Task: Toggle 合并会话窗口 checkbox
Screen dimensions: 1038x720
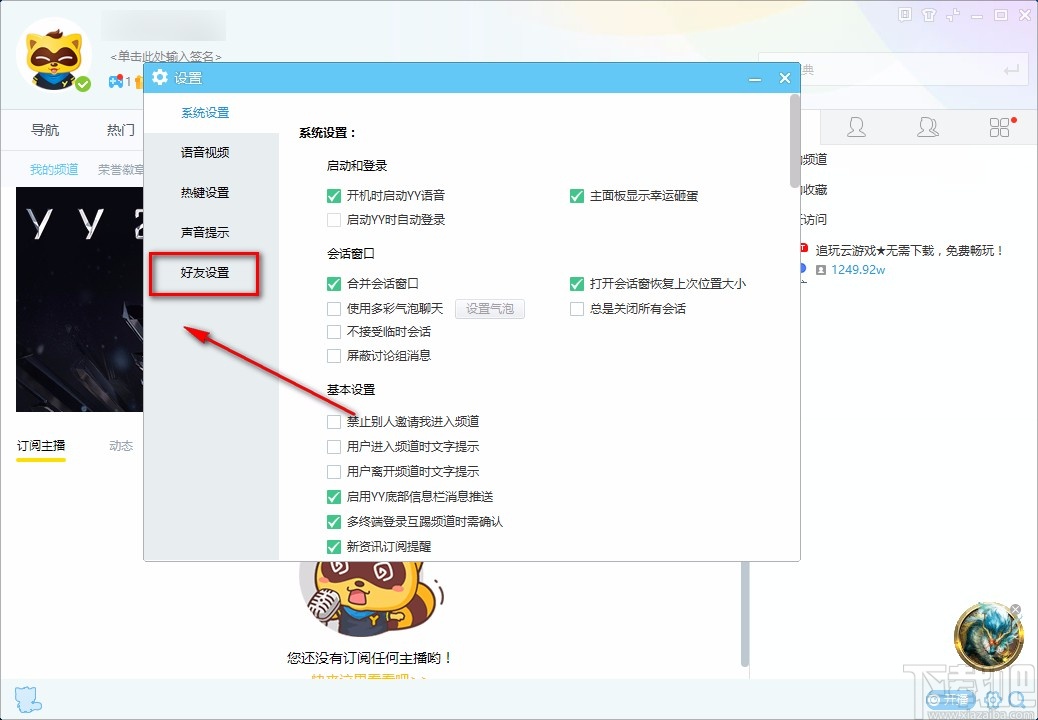Action: 334,284
